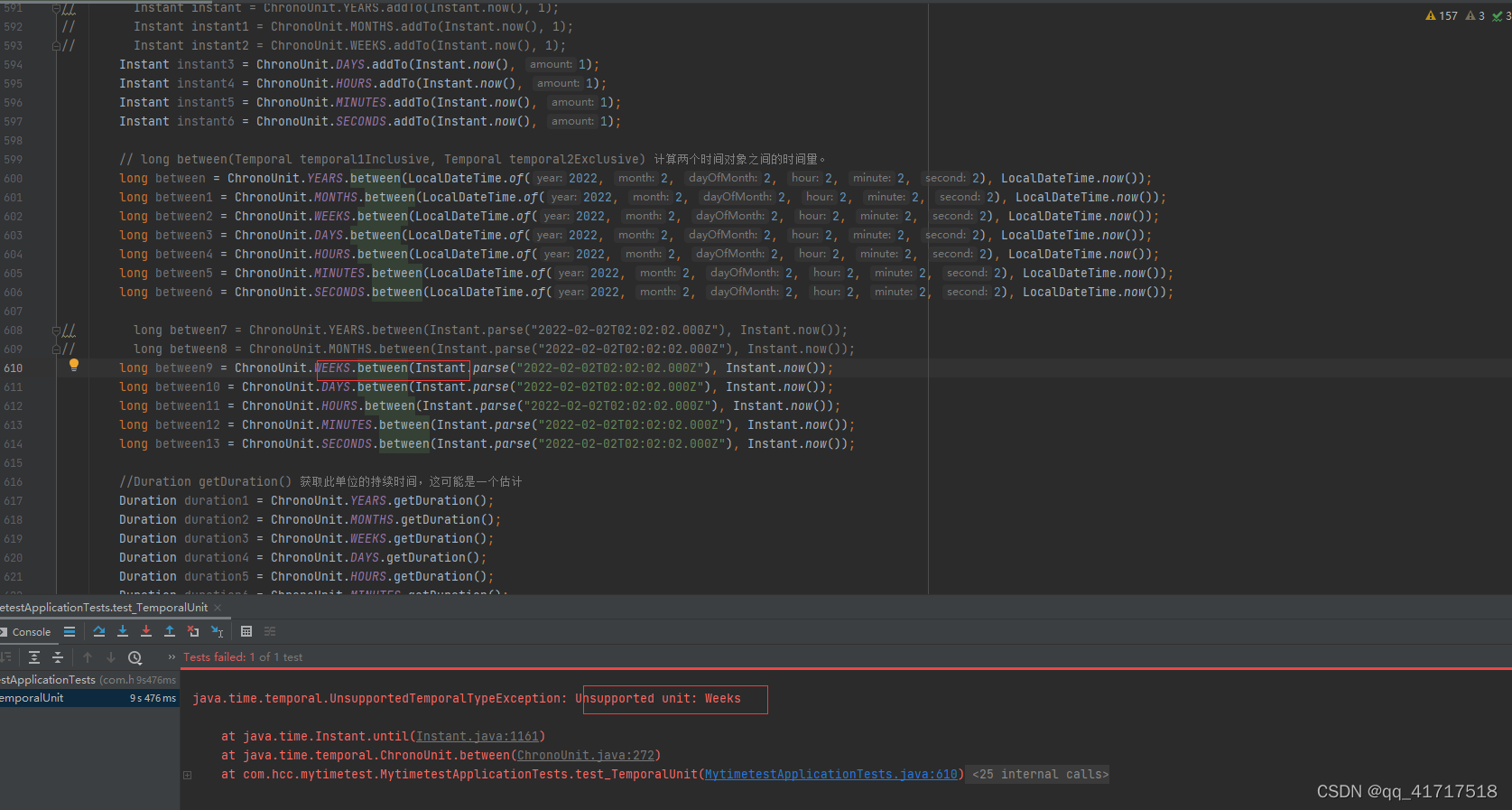Open the ChronoUnit.java:272 stack trace link
The width and height of the screenshot is (1512, 810).
click(x=586, y=756)
